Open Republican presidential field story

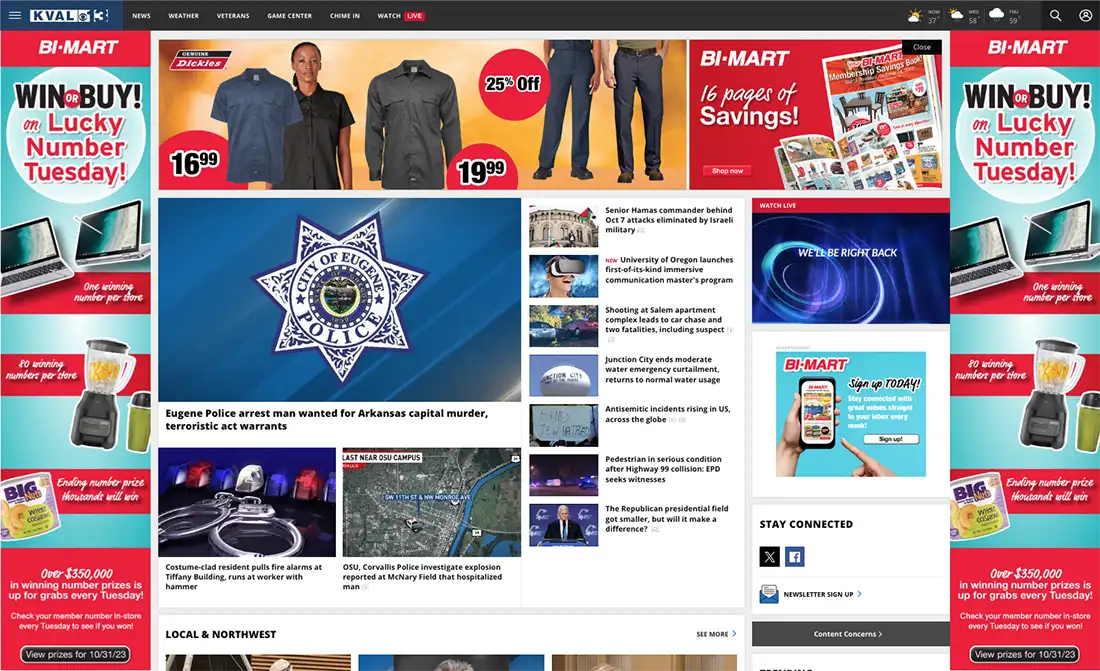coord(666,519)
